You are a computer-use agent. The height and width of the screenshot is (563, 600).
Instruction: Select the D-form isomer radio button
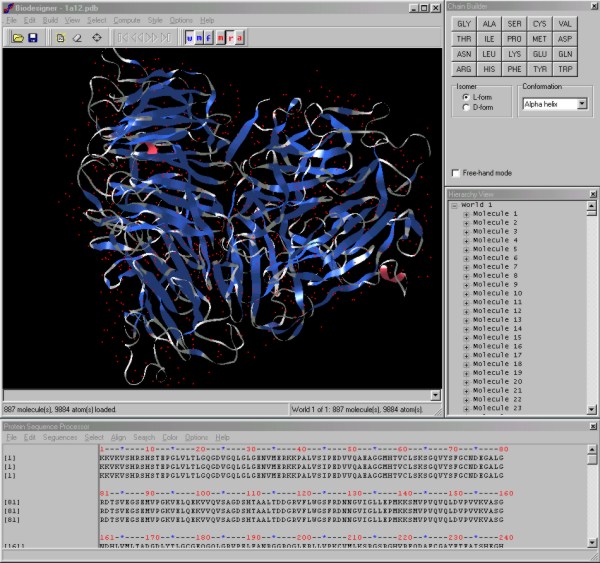point(465,107)
